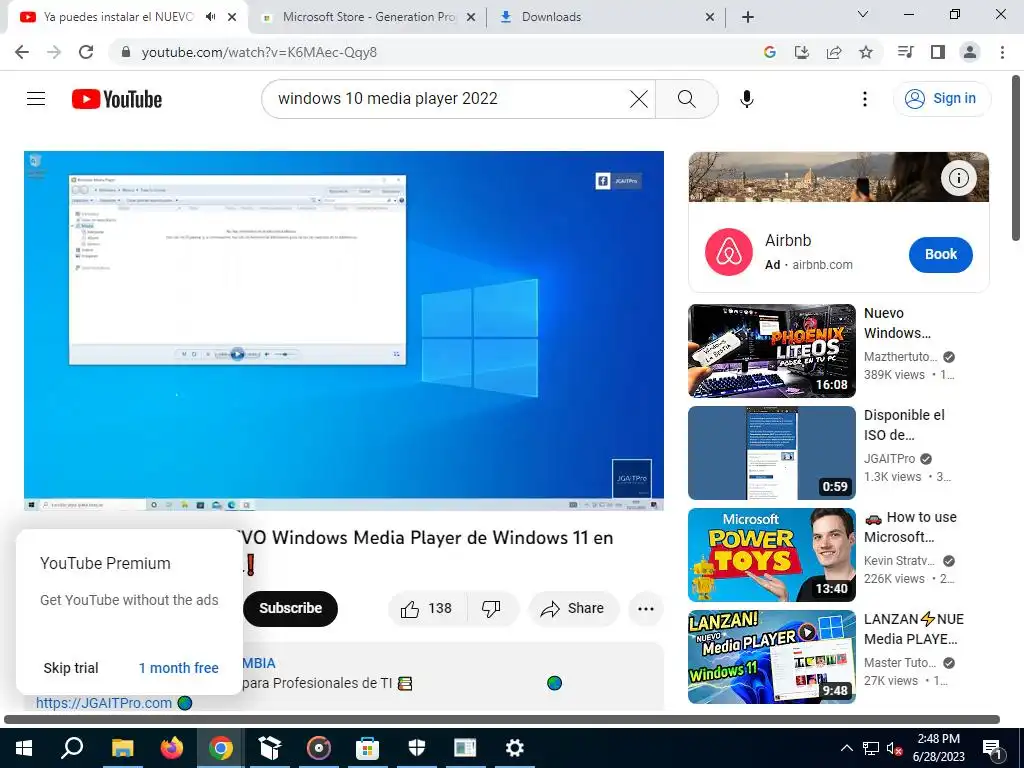
Task: Run the search with the magnifier button
Action: 686,99
